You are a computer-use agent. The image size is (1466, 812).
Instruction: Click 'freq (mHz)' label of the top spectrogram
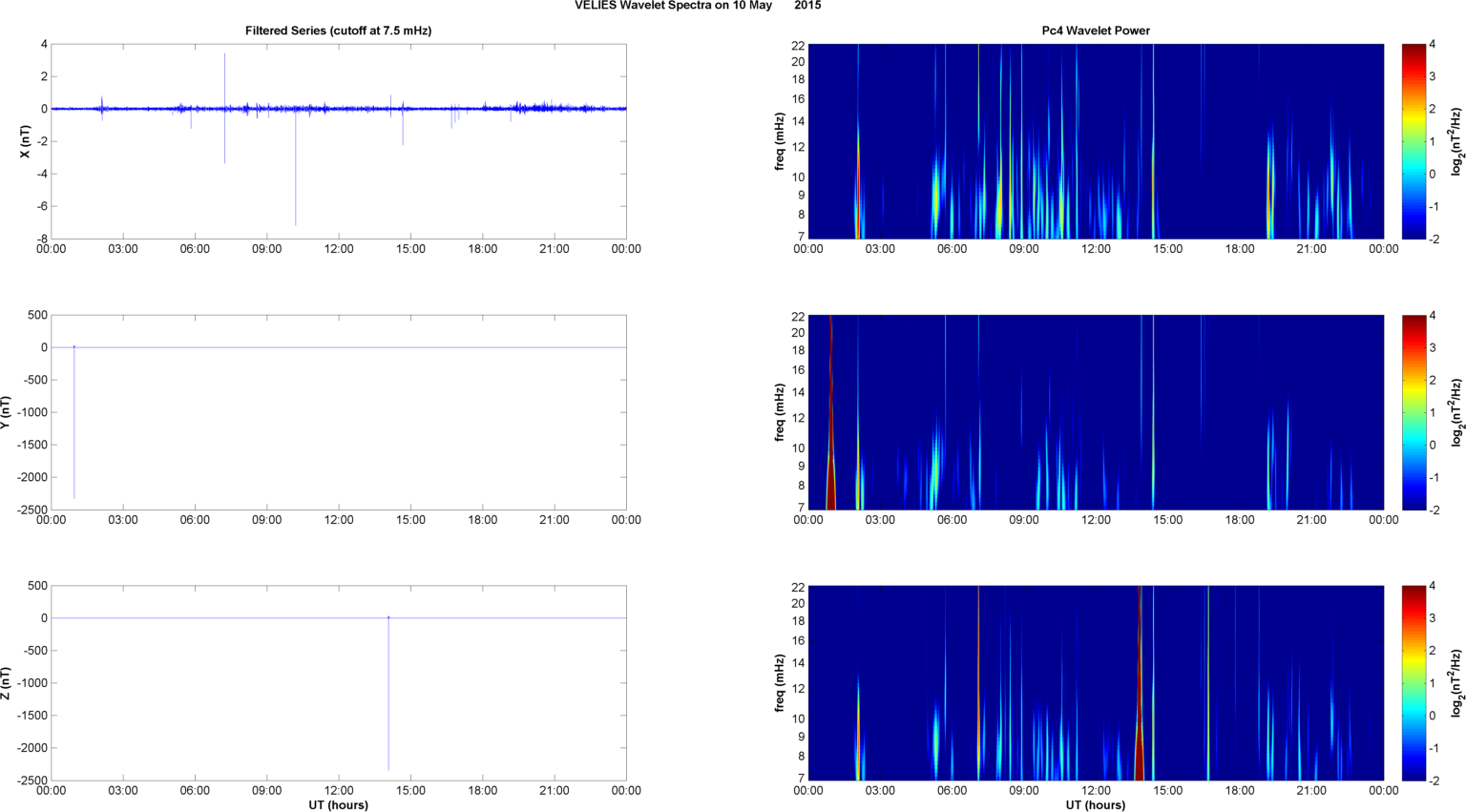[780, 141]
